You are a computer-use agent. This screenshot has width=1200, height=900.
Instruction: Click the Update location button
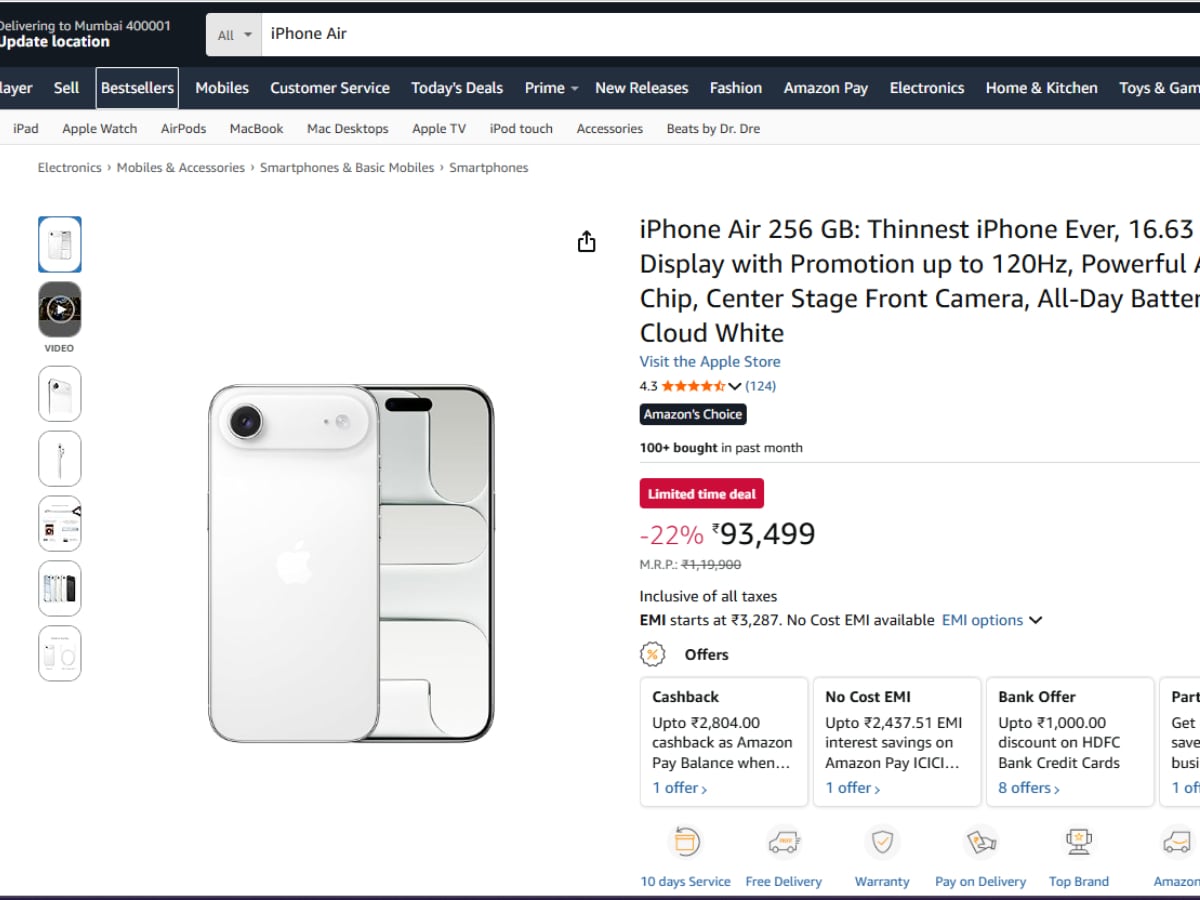pos(54,42)
